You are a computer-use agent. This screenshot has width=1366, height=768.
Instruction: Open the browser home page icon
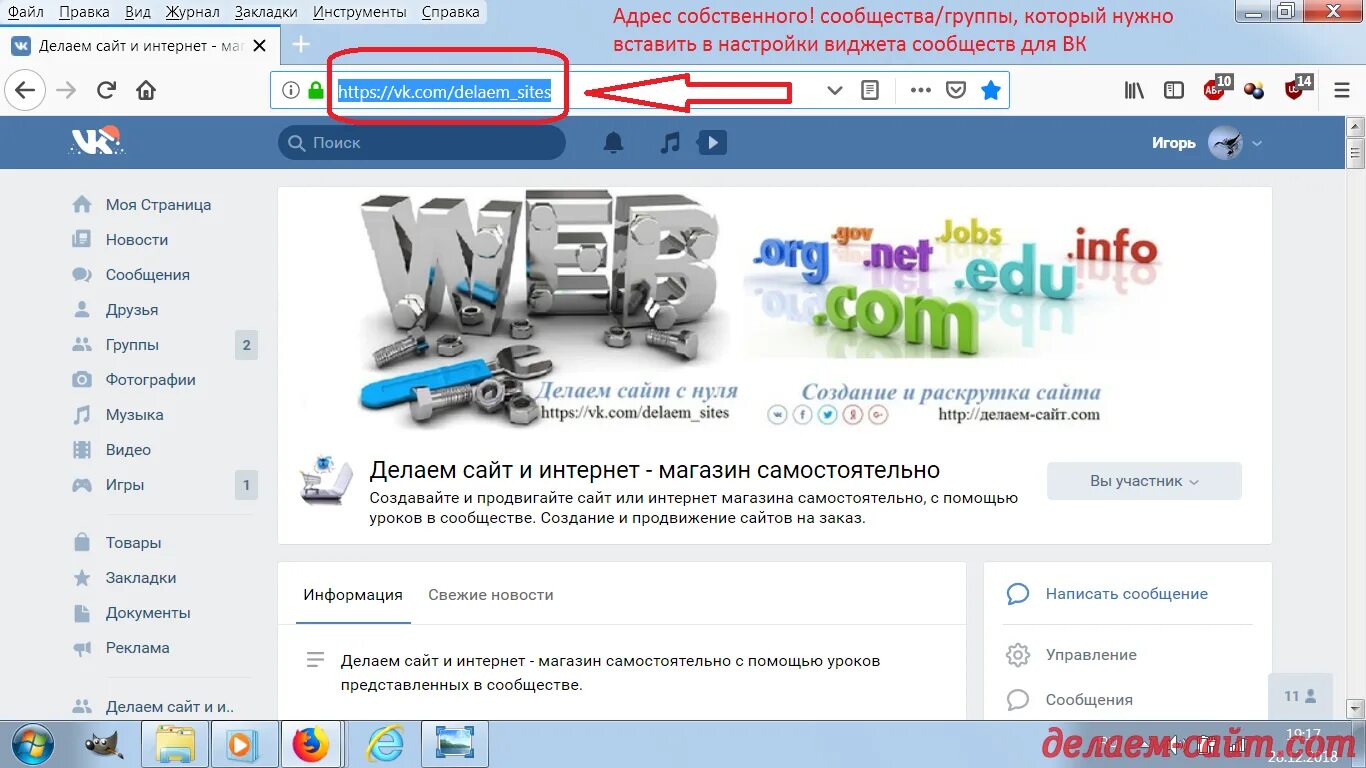coord(146,90)
